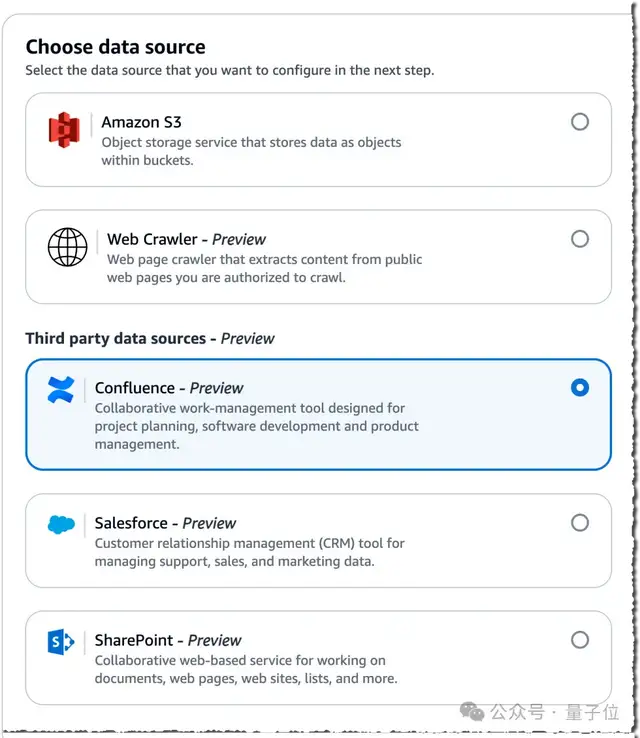Click the selected Confluence radio button
Screen dimensions: 640x738
580,388
